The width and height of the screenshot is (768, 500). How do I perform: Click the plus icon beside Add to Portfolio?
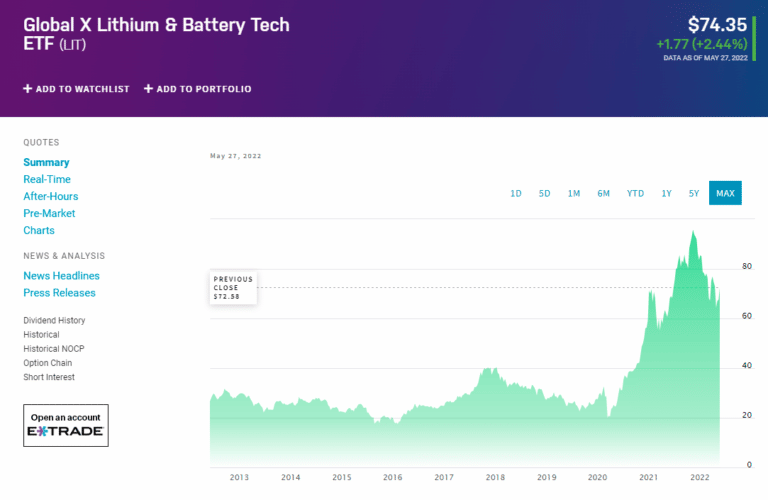pos(148,89)
